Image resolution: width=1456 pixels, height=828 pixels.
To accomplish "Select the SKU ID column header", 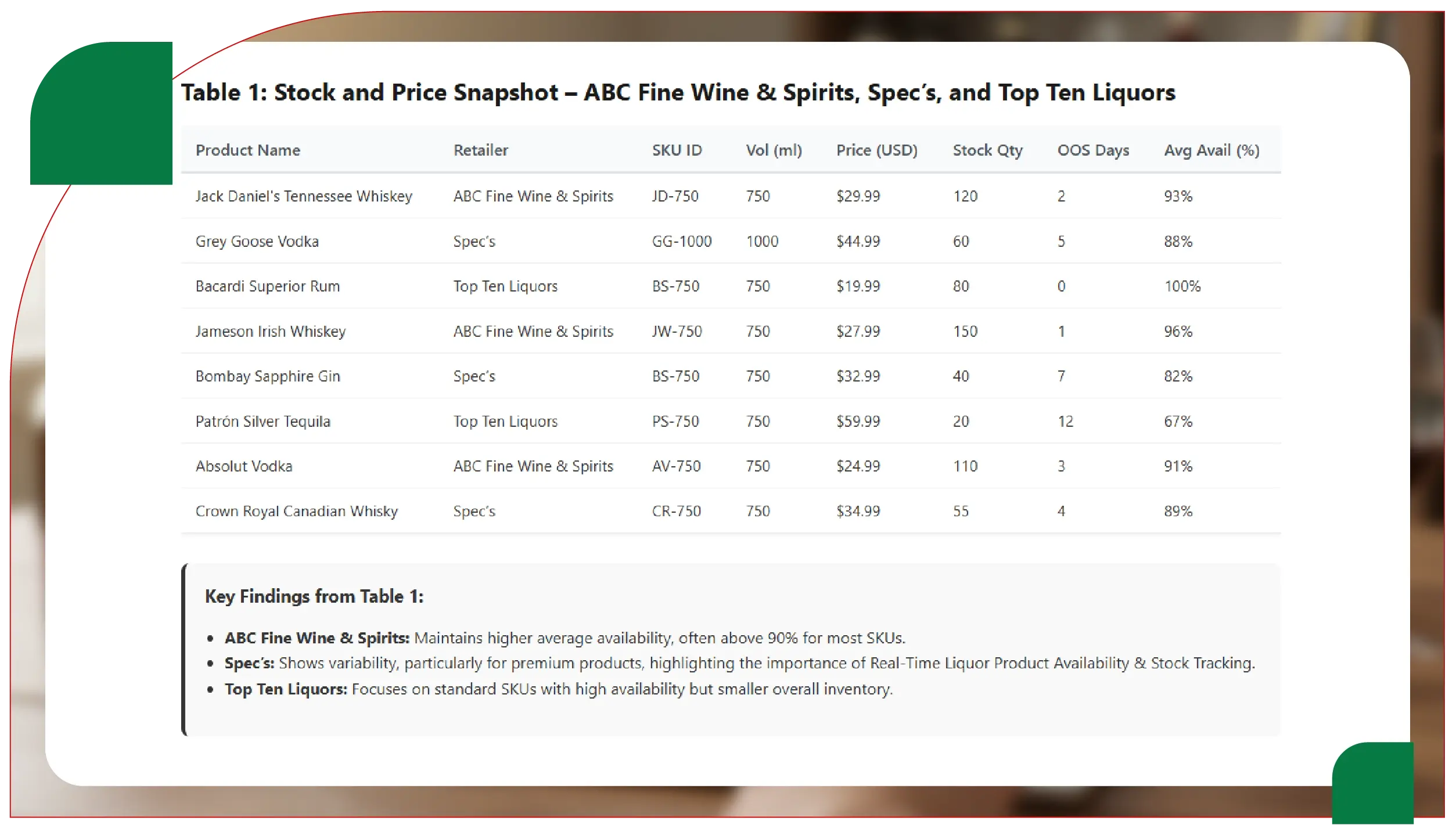I will (677, 150).
